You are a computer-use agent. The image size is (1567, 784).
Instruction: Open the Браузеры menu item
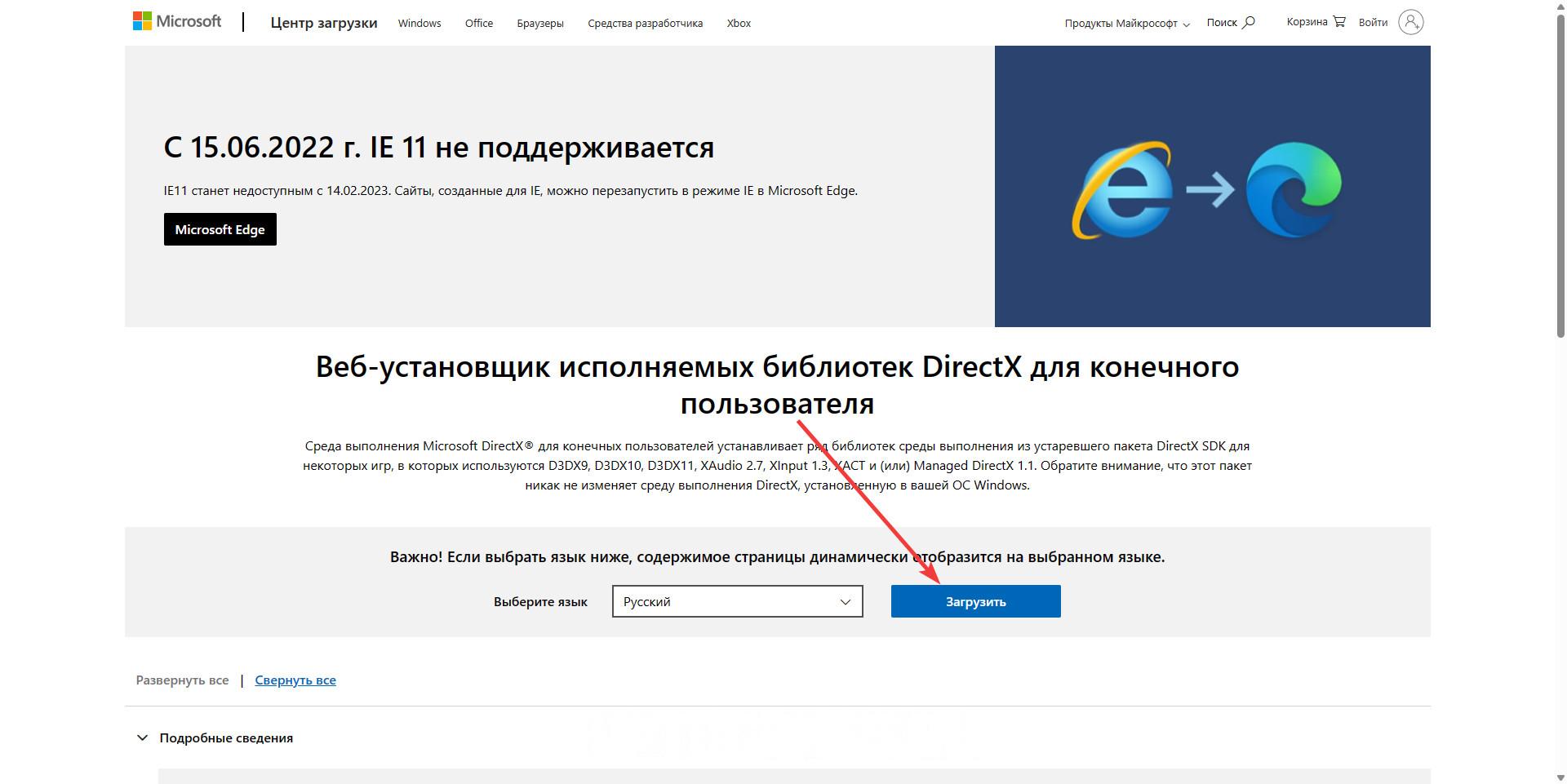[540, 23]
